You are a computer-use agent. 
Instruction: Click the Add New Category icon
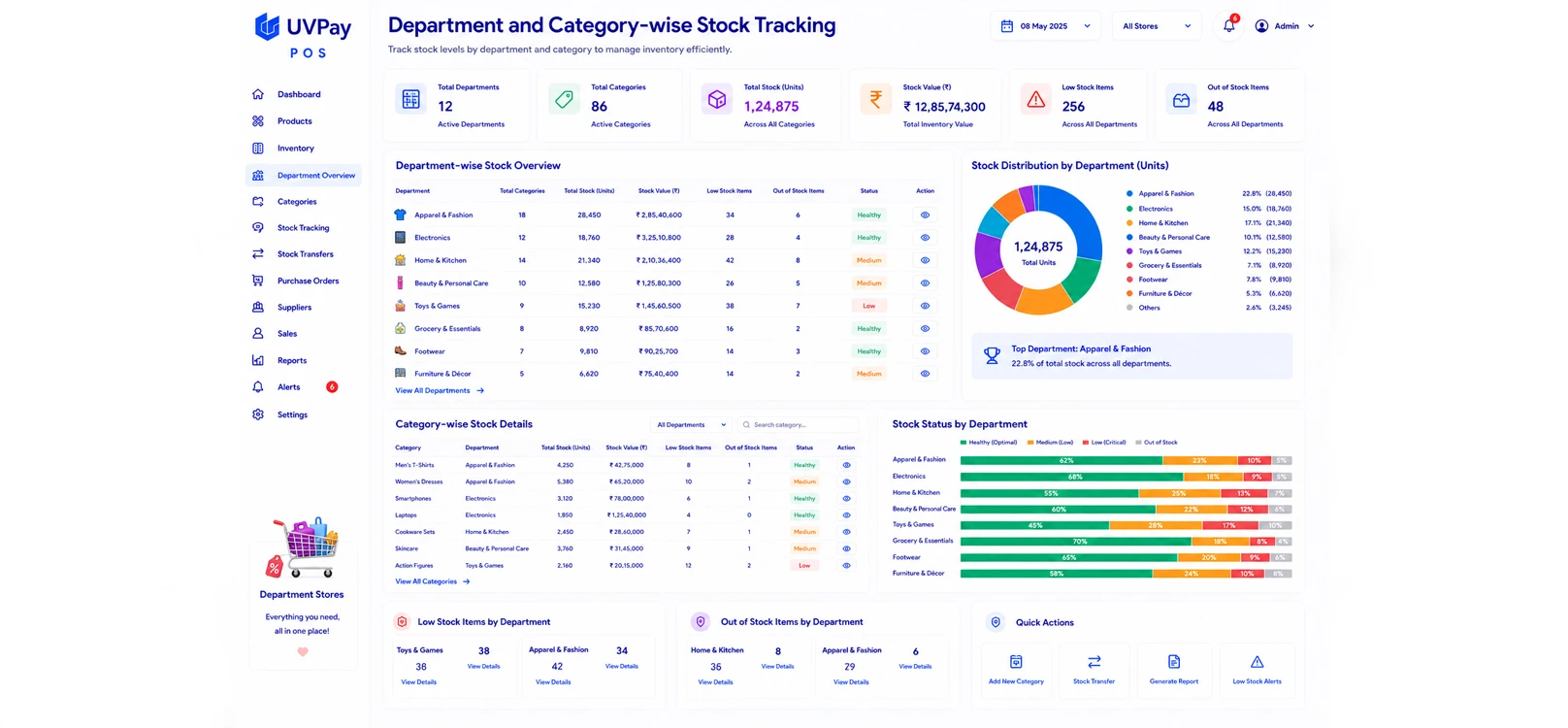tap(1016, 662)
